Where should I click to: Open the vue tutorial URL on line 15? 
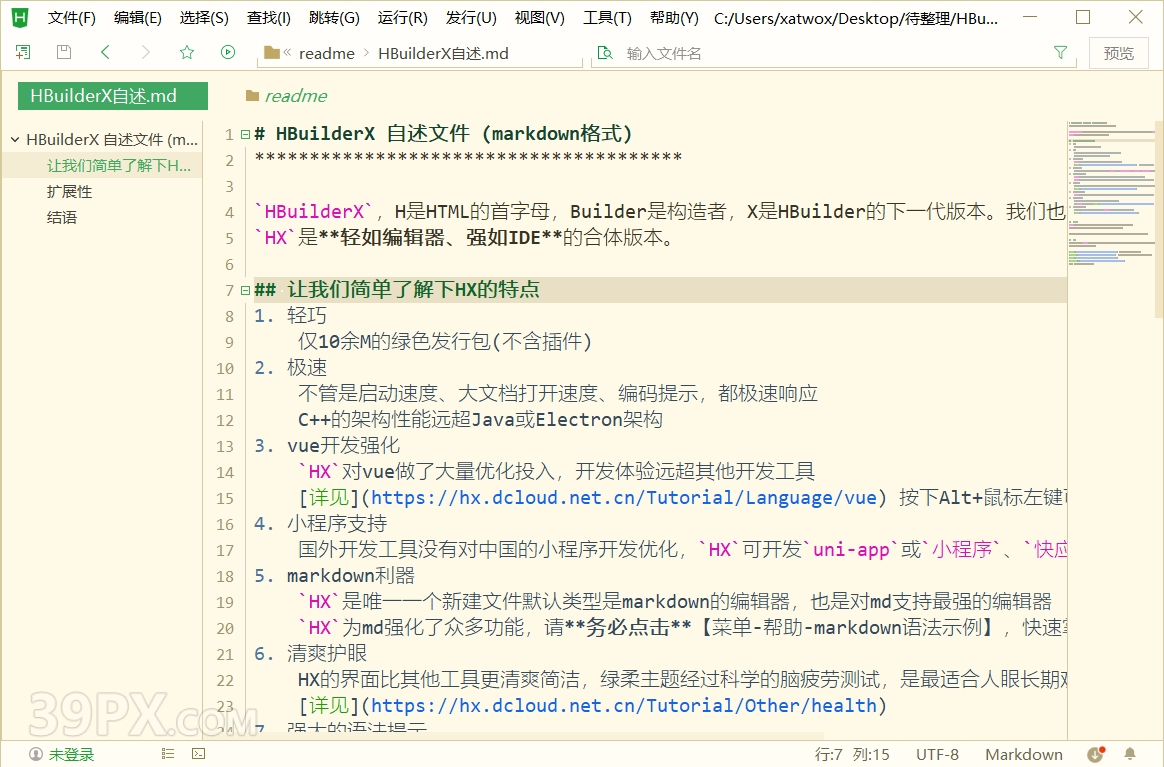(624, 497)
